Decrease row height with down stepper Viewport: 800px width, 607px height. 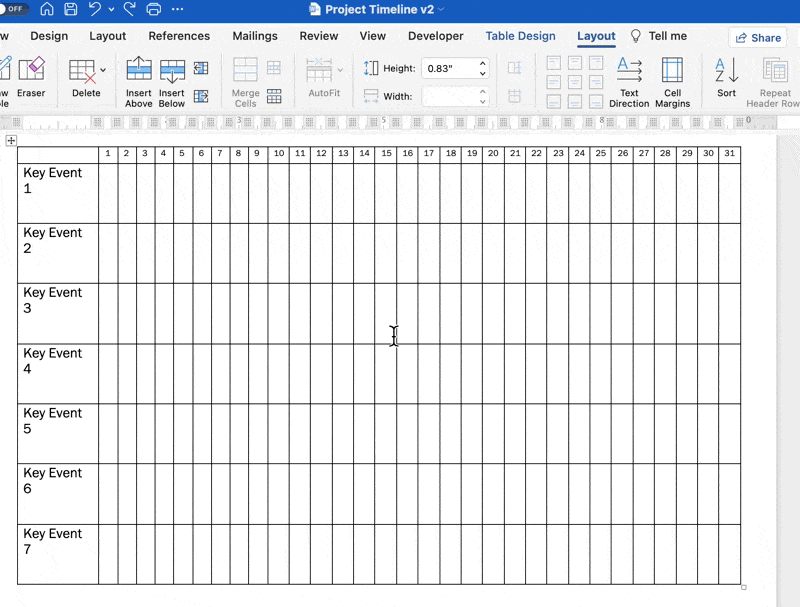click(x=483, y=74)
